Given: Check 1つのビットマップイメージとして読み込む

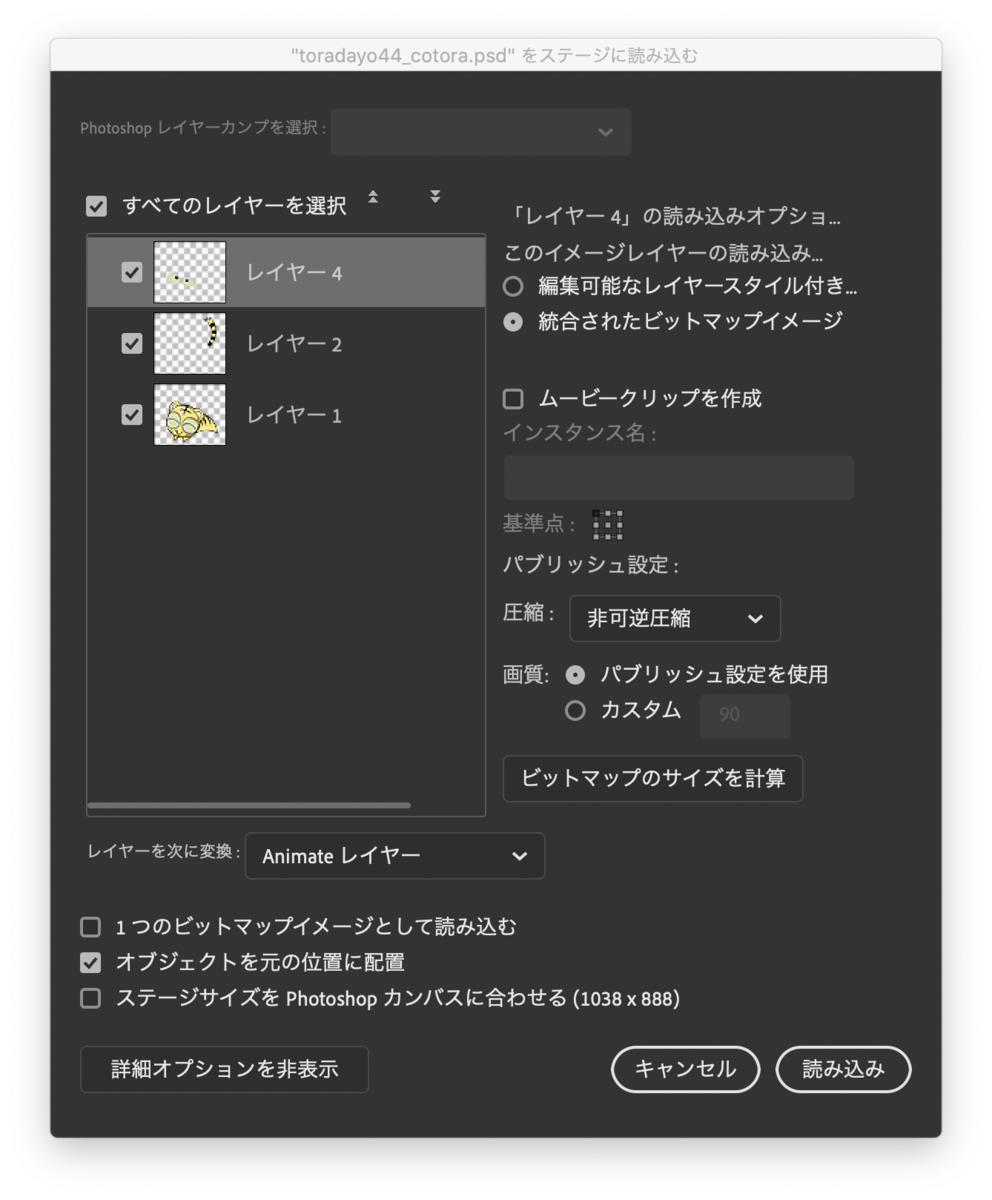Looking at the screenshot, I should click(89, 927).
